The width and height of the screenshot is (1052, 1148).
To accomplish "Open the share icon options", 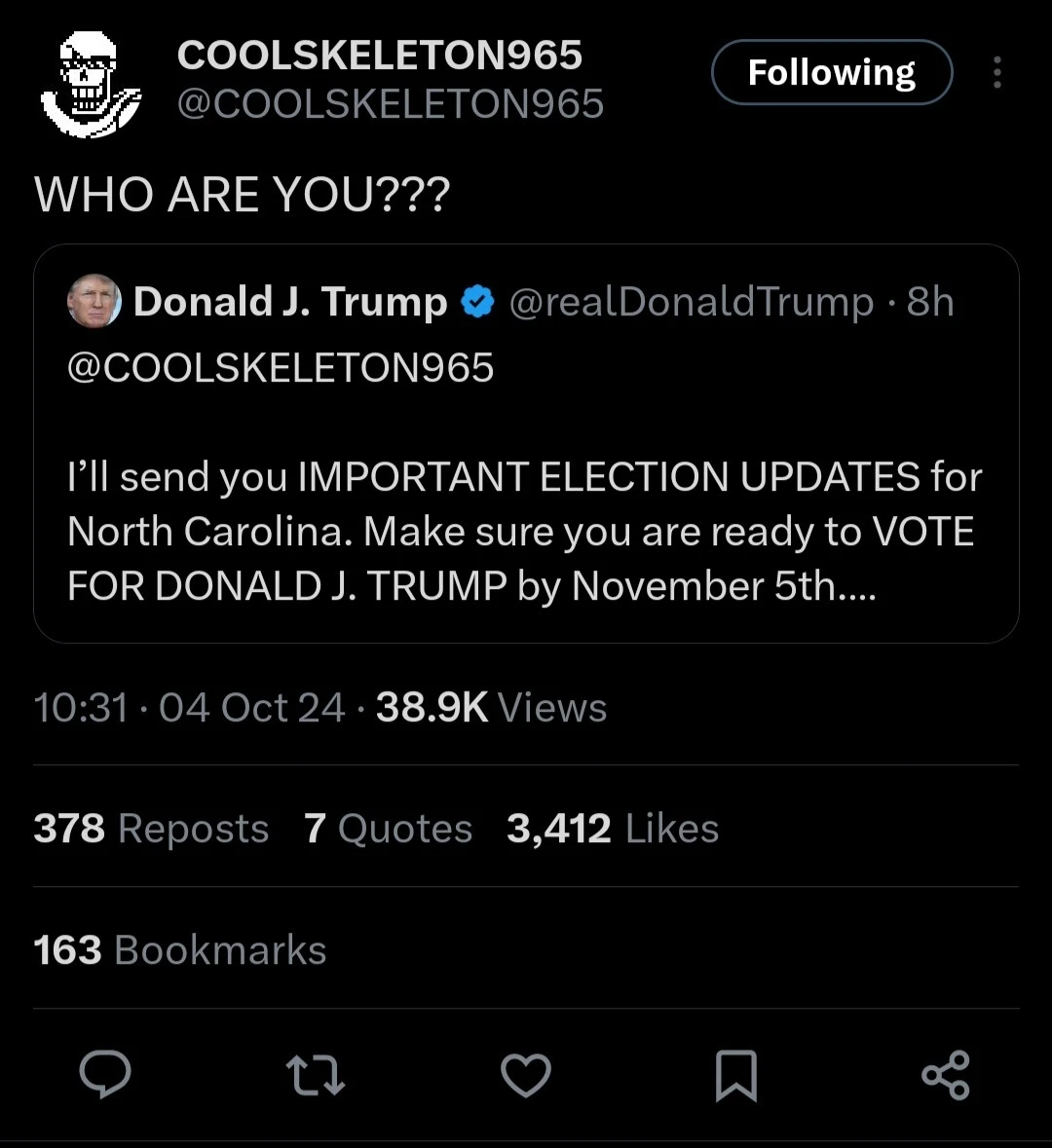I will (945, 1075).
